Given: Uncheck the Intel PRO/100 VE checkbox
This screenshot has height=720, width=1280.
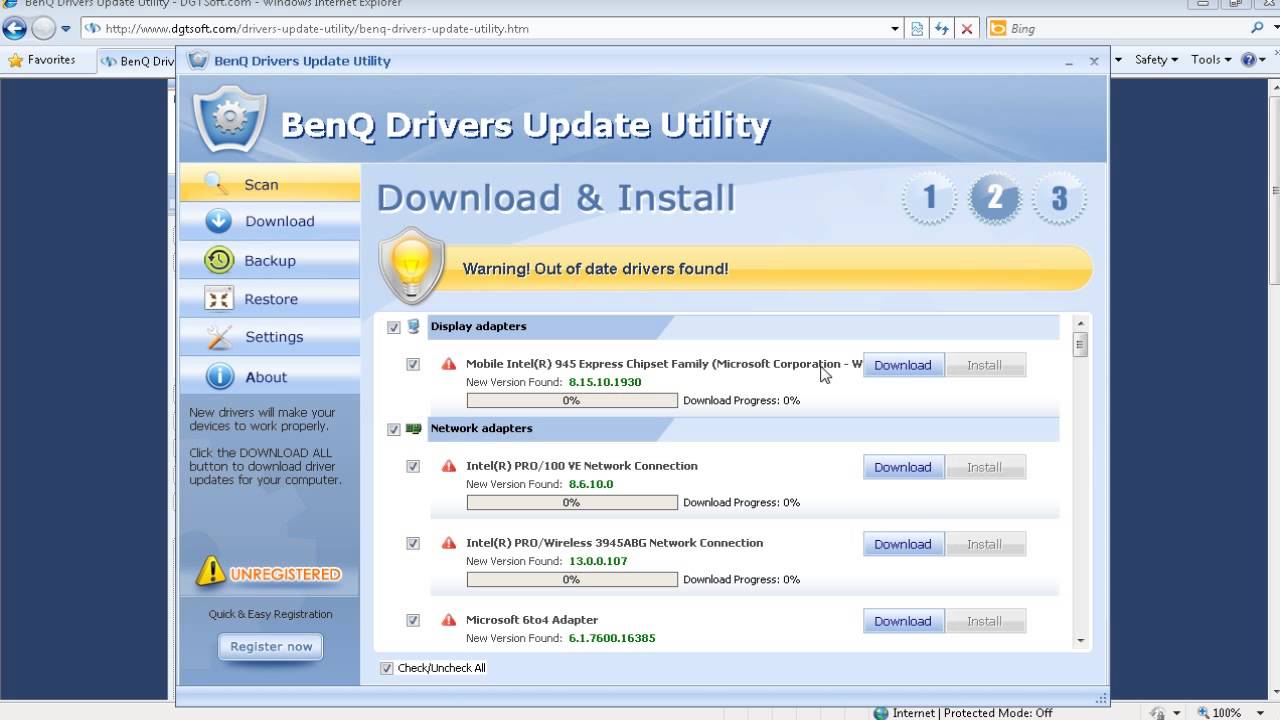Looking at the screenshot, I should (x=413, y=466).
